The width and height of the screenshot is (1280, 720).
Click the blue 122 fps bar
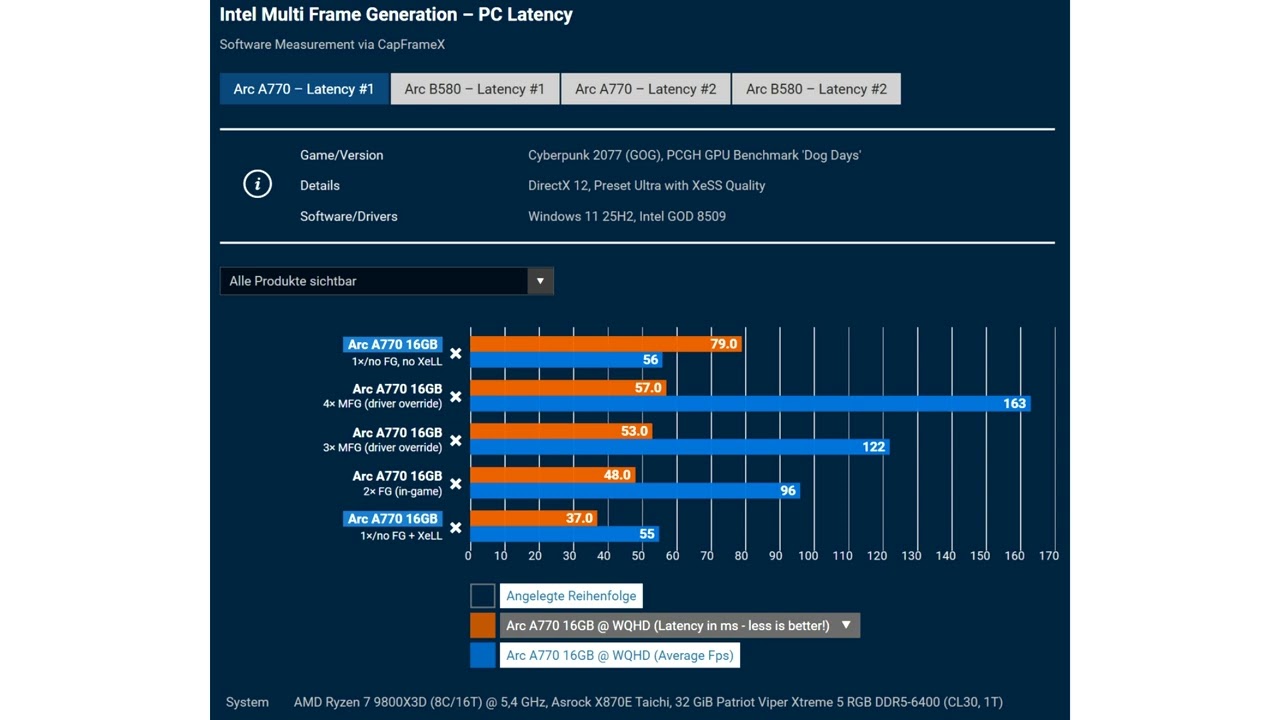click(x=680, y=447)
